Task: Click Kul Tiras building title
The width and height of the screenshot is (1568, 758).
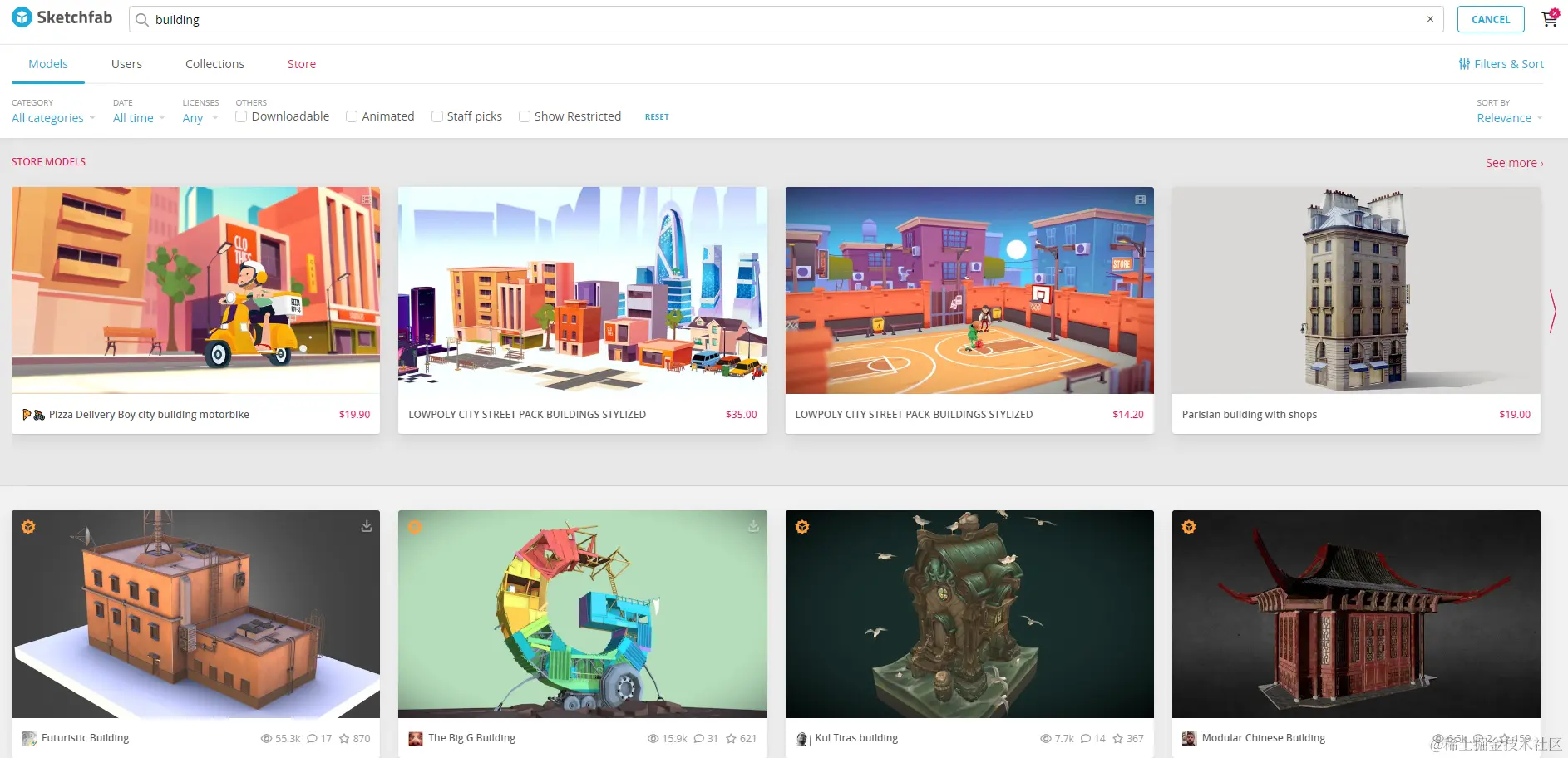Action: point(856,738)
